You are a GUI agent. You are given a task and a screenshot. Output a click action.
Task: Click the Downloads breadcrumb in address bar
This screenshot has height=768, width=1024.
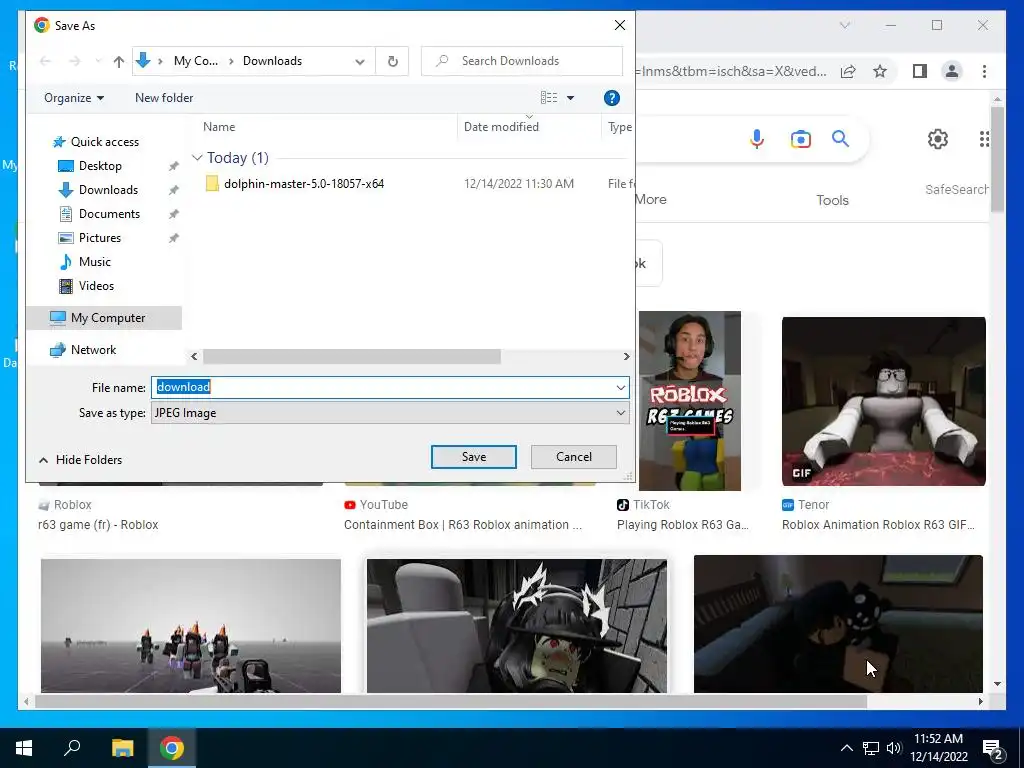(x=272, y=61)
